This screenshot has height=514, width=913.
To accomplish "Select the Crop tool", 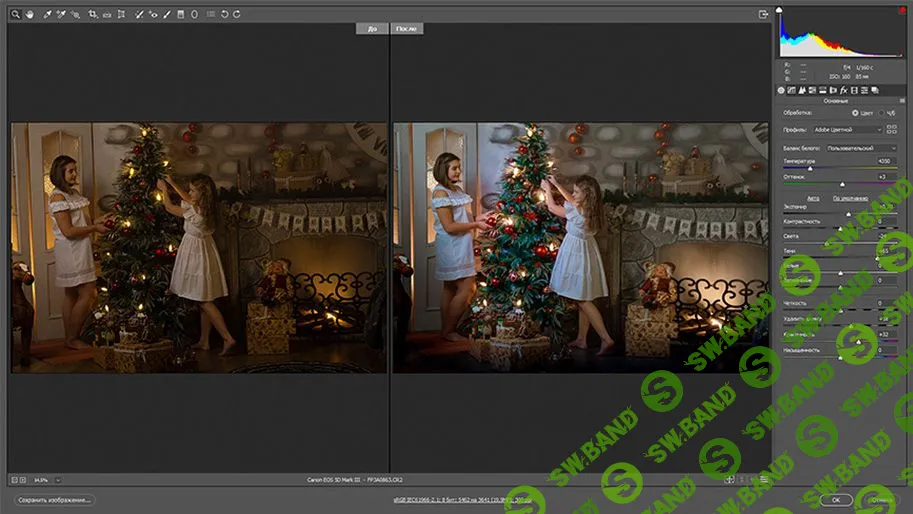I will pyautogui.click(x=93, y=14).
